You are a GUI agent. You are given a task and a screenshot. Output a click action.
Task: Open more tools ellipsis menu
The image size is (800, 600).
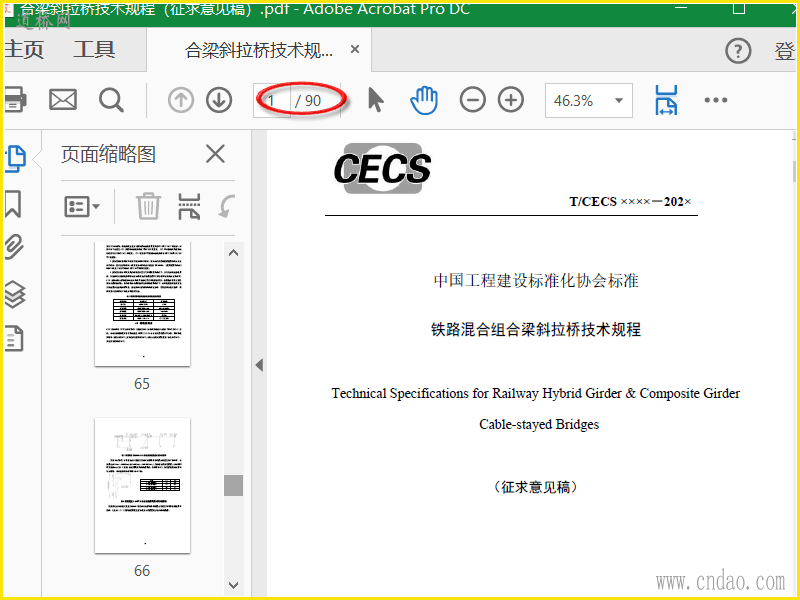(716, 100)
